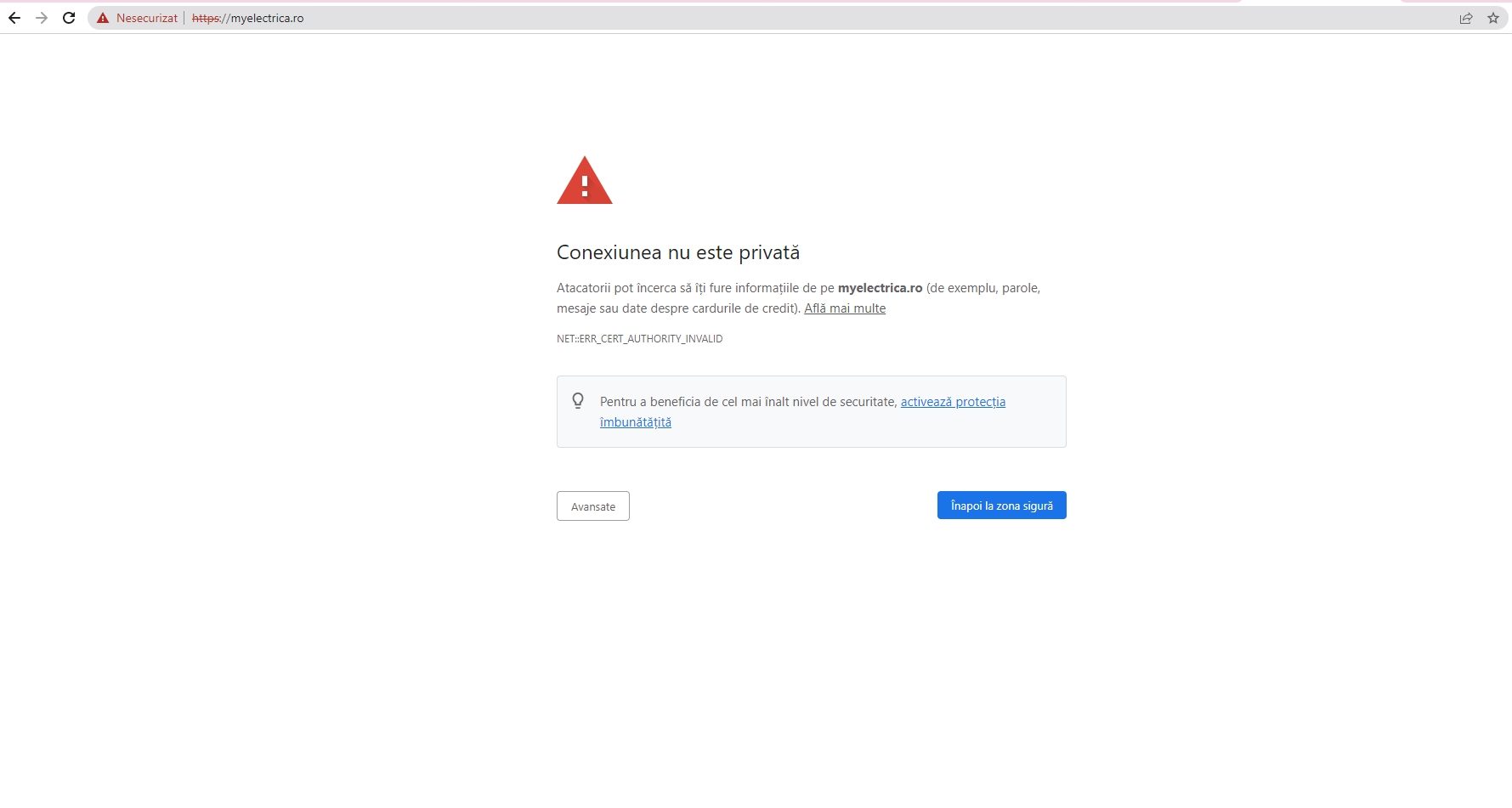The image size is (1512, 808).
Task: Open the Află mai multe link
Action: click(845, 308)
